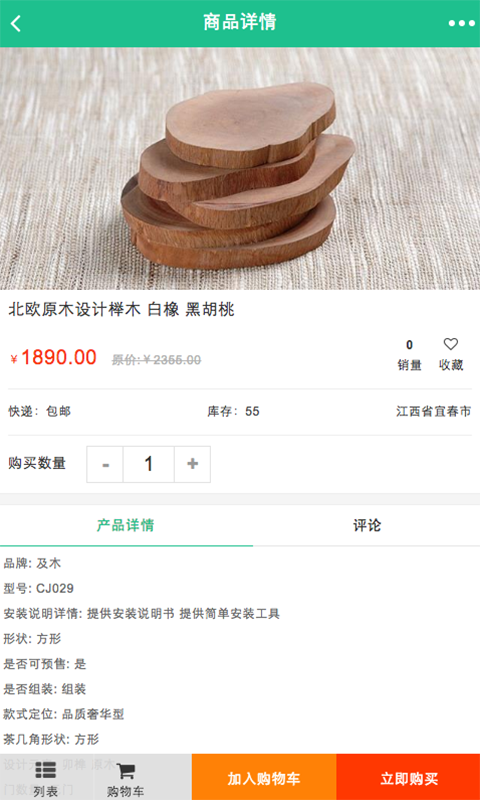Switch to the 产品详情 tab
The height and width of the screenshot is (800, 480).
(125, 526)
